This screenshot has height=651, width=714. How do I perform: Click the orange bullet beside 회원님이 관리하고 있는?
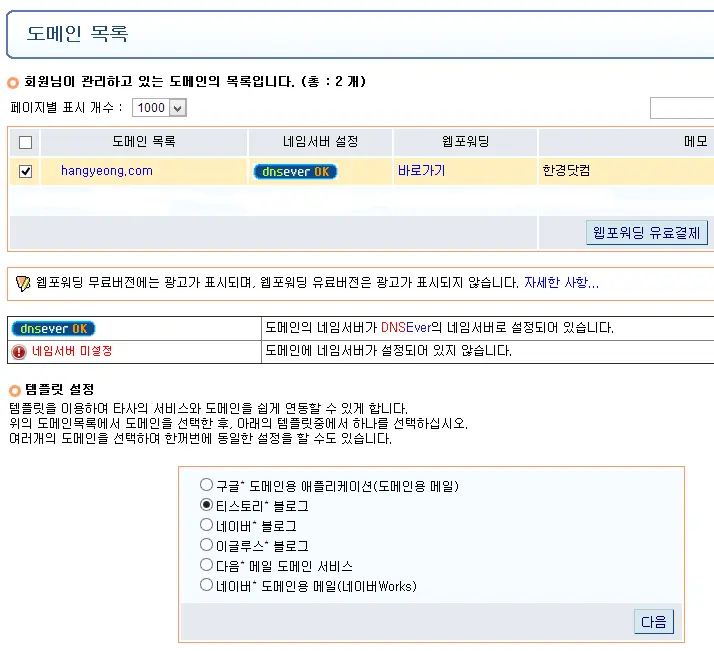13,83
